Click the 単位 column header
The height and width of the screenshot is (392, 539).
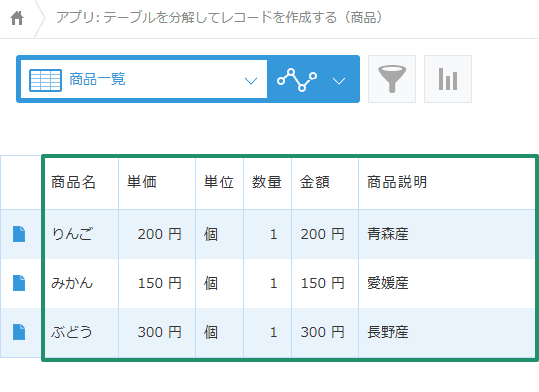pos(220,183)
